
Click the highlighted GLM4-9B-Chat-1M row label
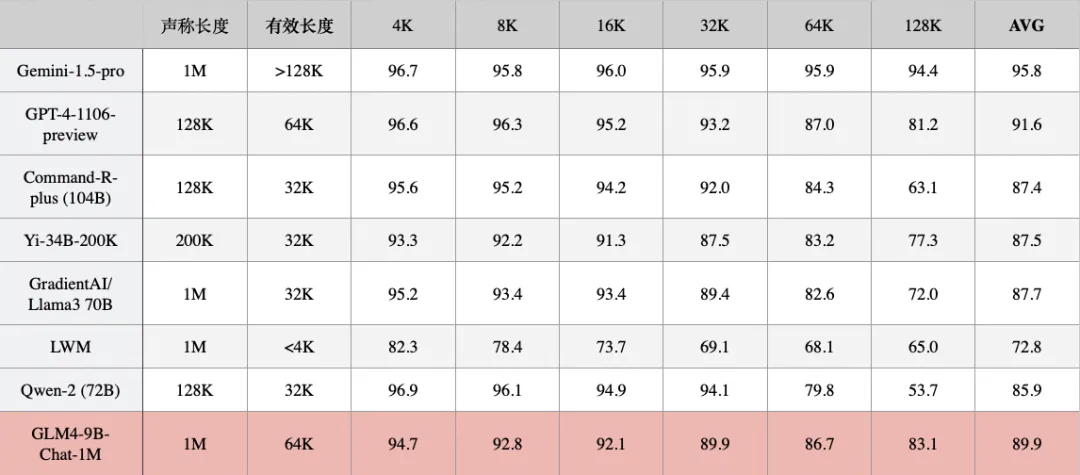pyautogui.click(x=72, y=444)
